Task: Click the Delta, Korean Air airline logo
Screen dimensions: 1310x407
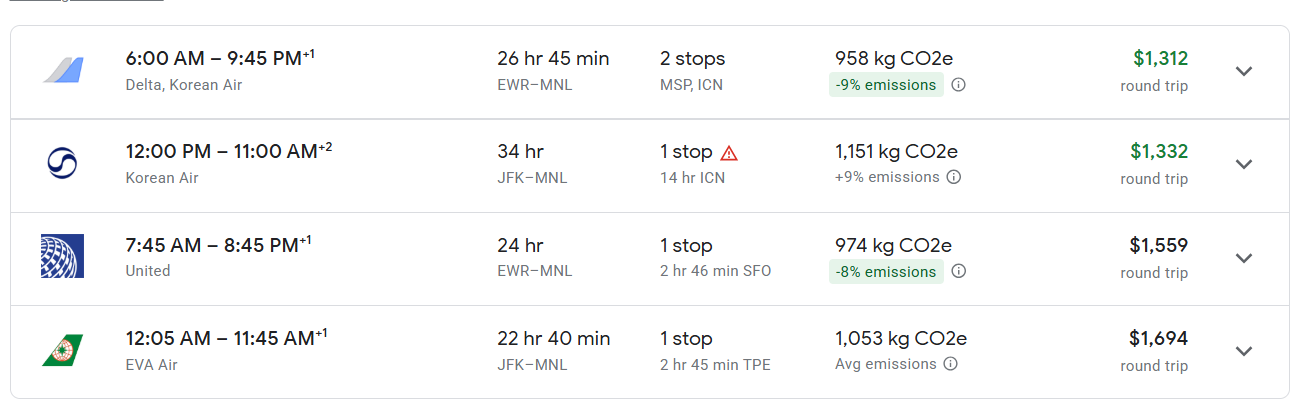Action: pyautogui.click(x=62, y=71)
